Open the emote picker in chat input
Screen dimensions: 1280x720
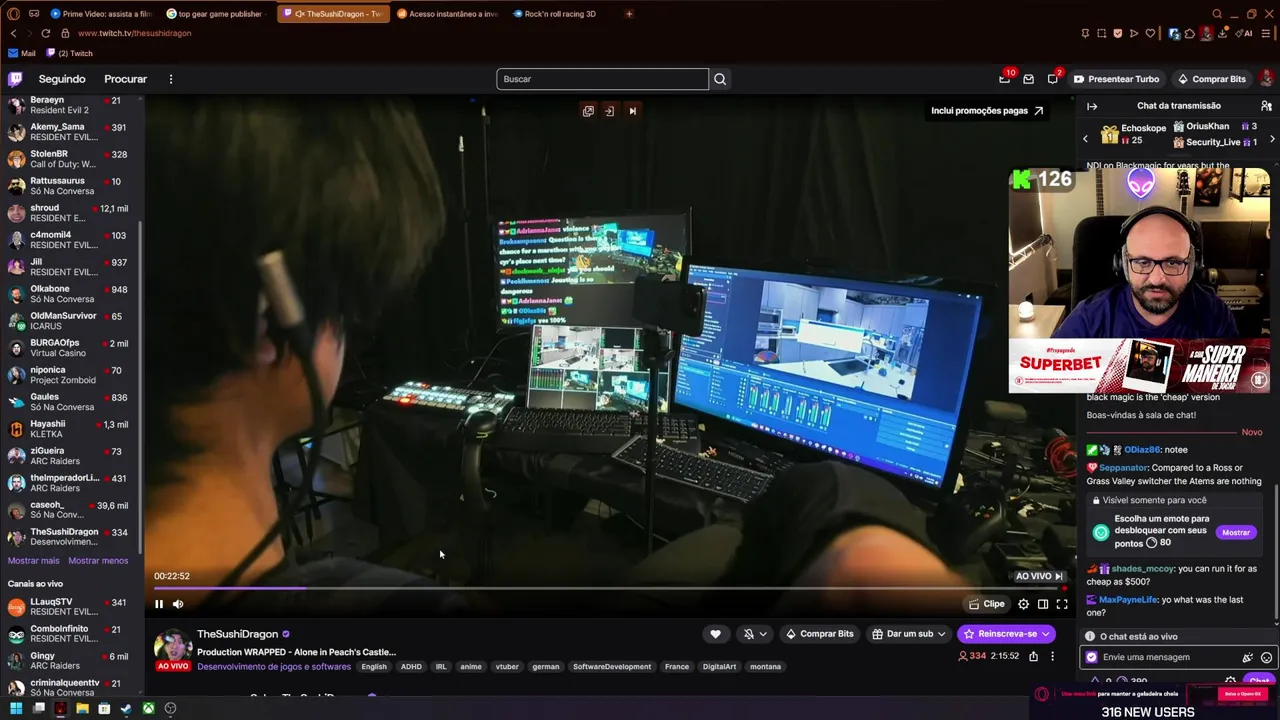[x=1266, y=658]
